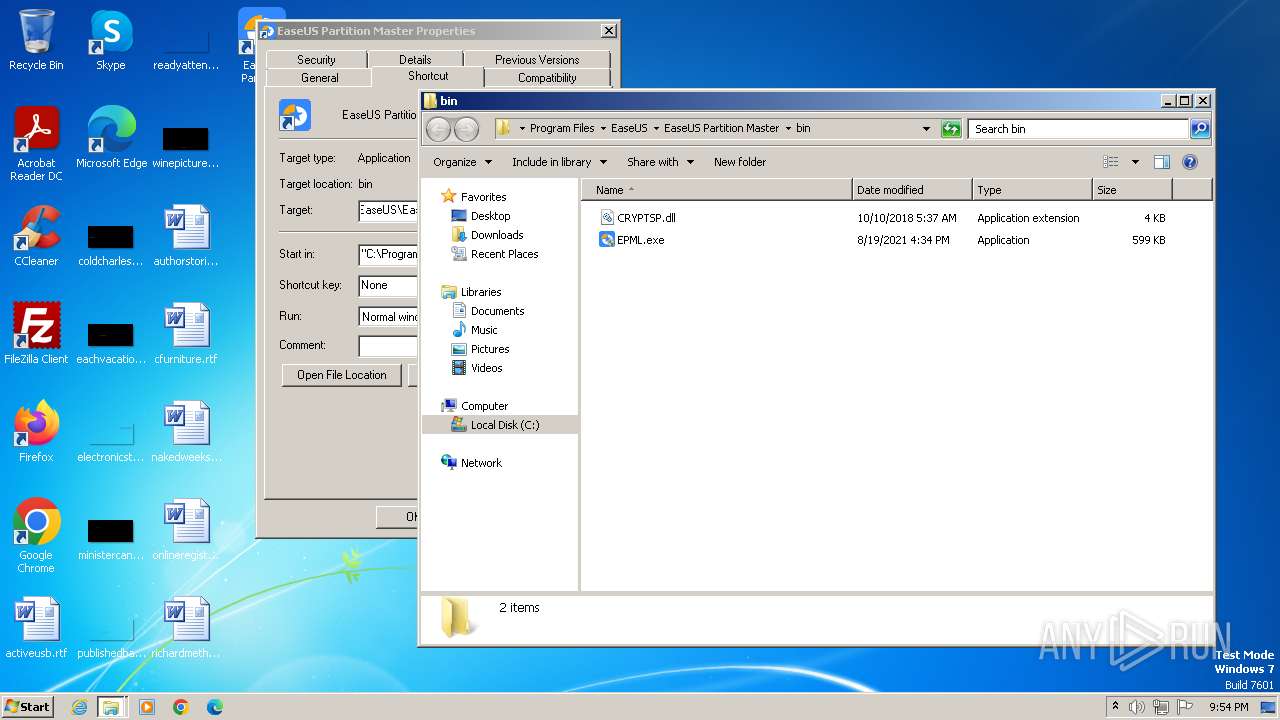The image size is (1280, 720).
Task: Open Chrome from the taskbar
Action: pyautogui.click(x=181, y=707)
